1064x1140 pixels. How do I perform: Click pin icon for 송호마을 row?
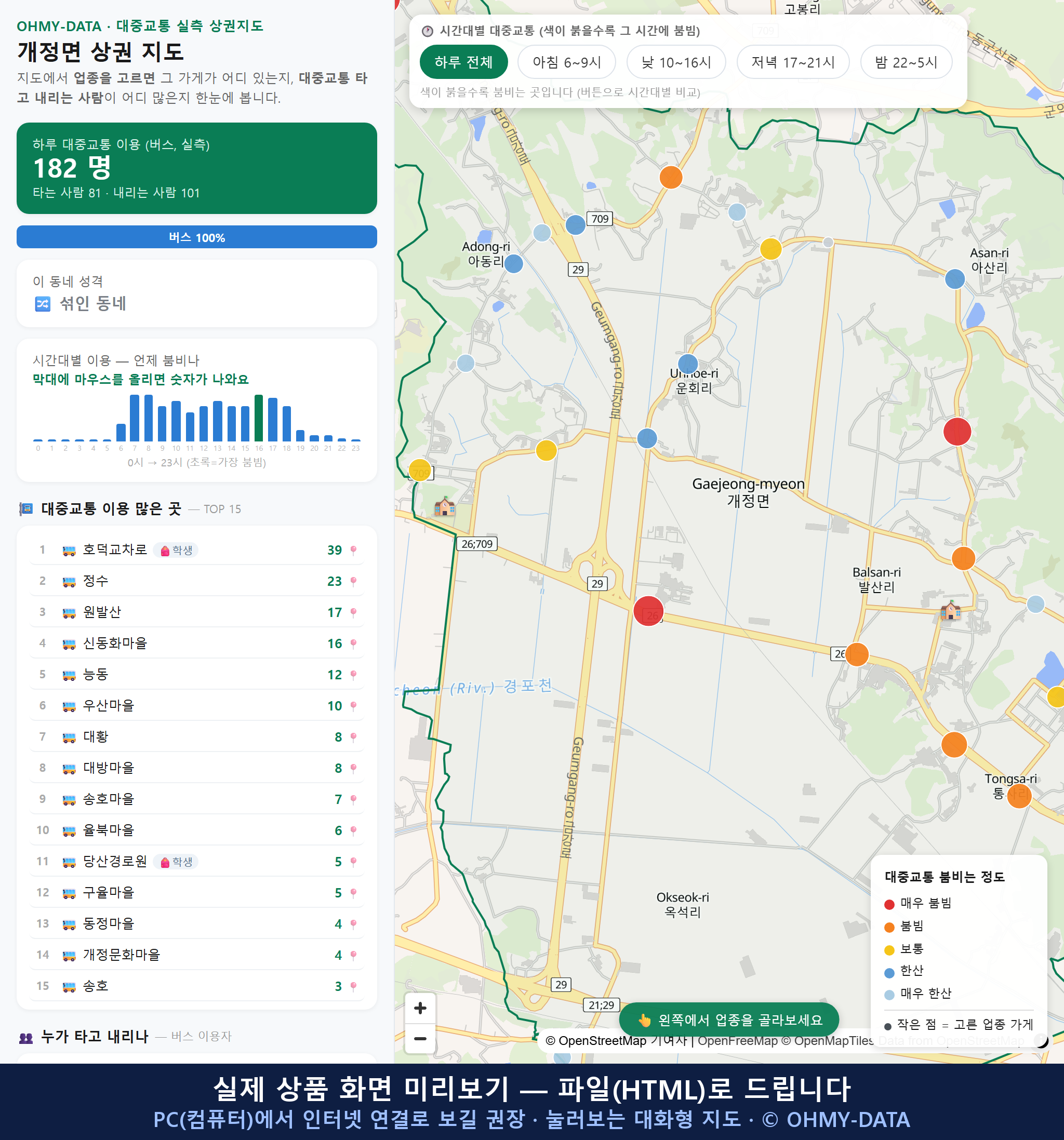(353, 799)
